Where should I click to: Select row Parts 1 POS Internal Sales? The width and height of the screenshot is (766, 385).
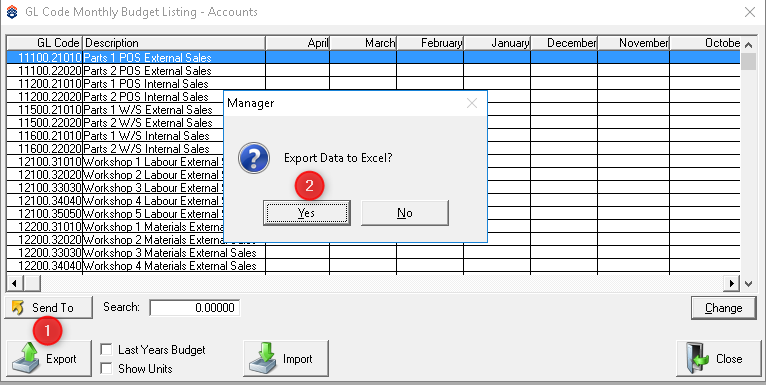373,84
